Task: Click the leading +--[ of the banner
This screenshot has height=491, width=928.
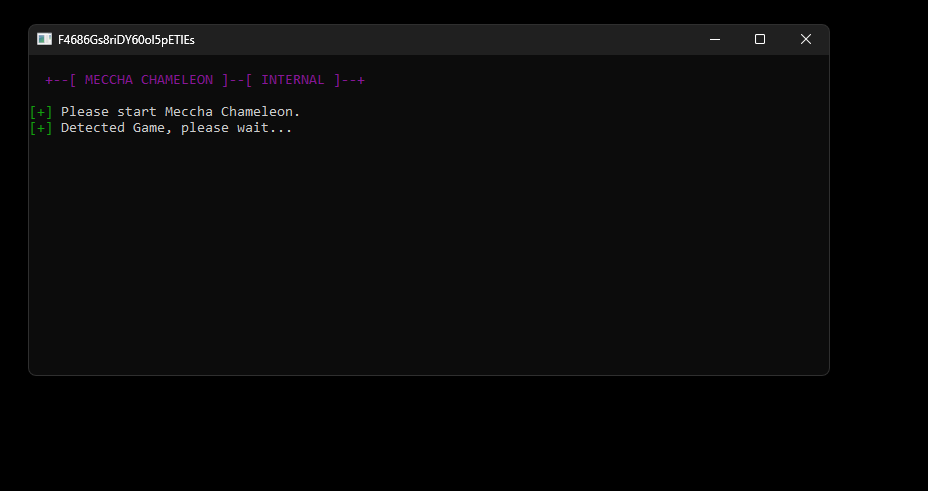Action: pyautogui.click(x=61, y=80)
